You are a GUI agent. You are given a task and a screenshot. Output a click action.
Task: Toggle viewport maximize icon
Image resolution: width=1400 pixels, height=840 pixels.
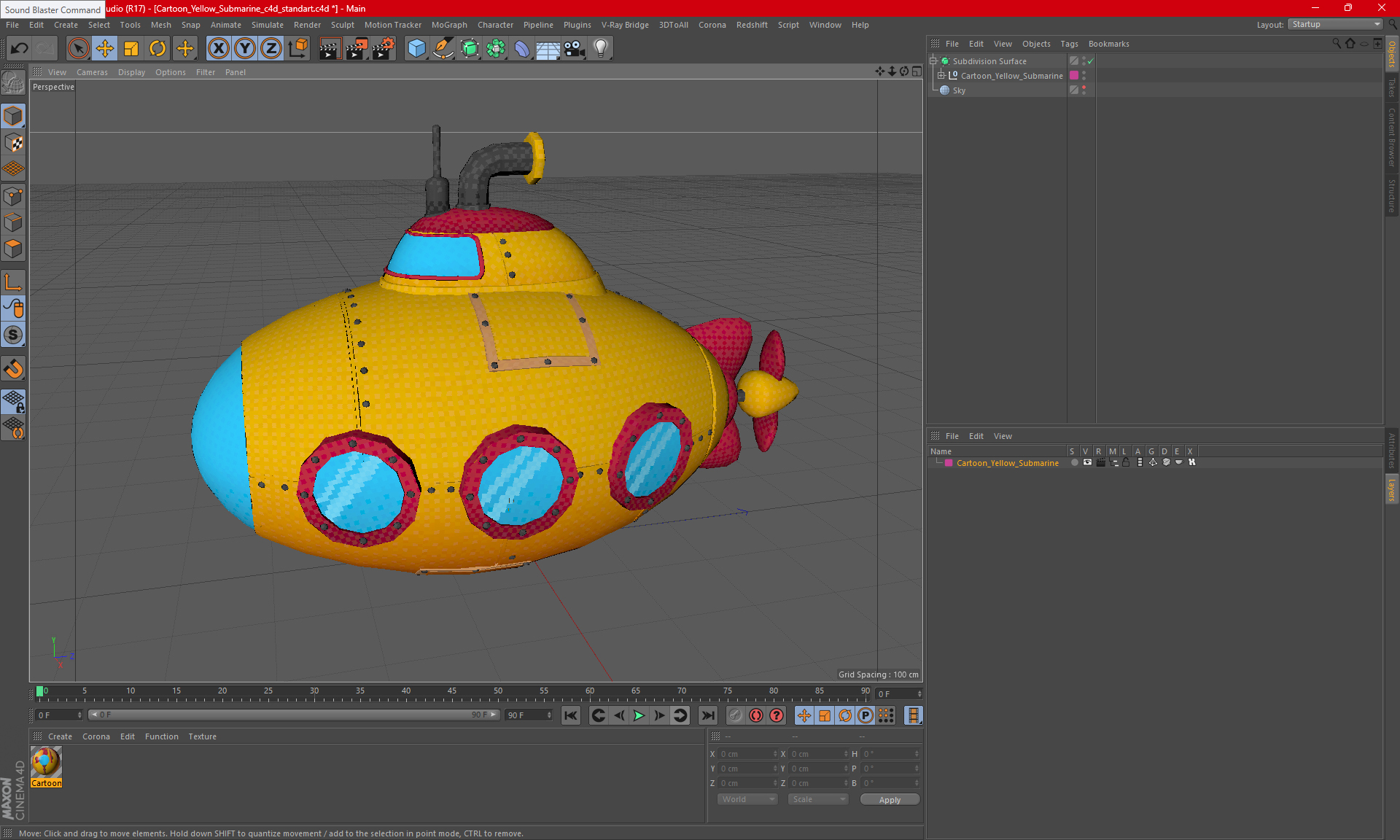[x=917, y=71]
